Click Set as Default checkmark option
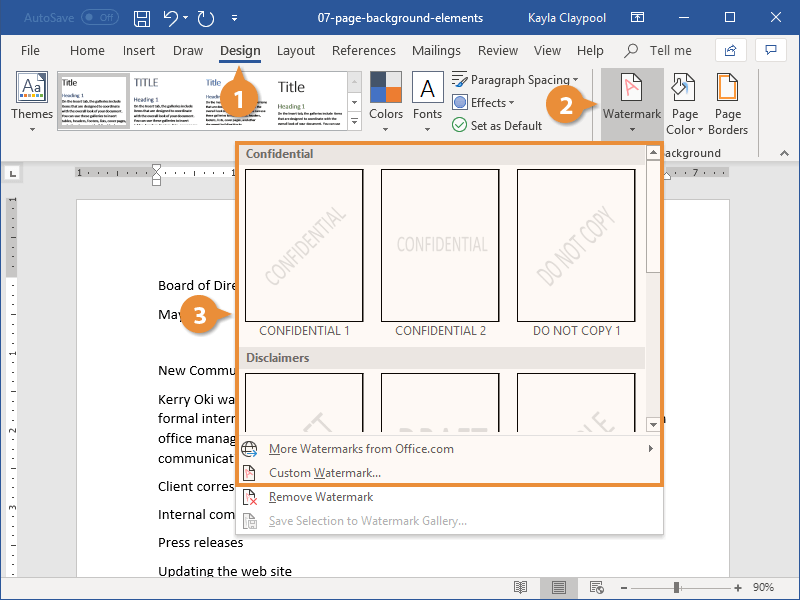The height and width of the screenshot is (600, 800). click(x=497, y=125)
